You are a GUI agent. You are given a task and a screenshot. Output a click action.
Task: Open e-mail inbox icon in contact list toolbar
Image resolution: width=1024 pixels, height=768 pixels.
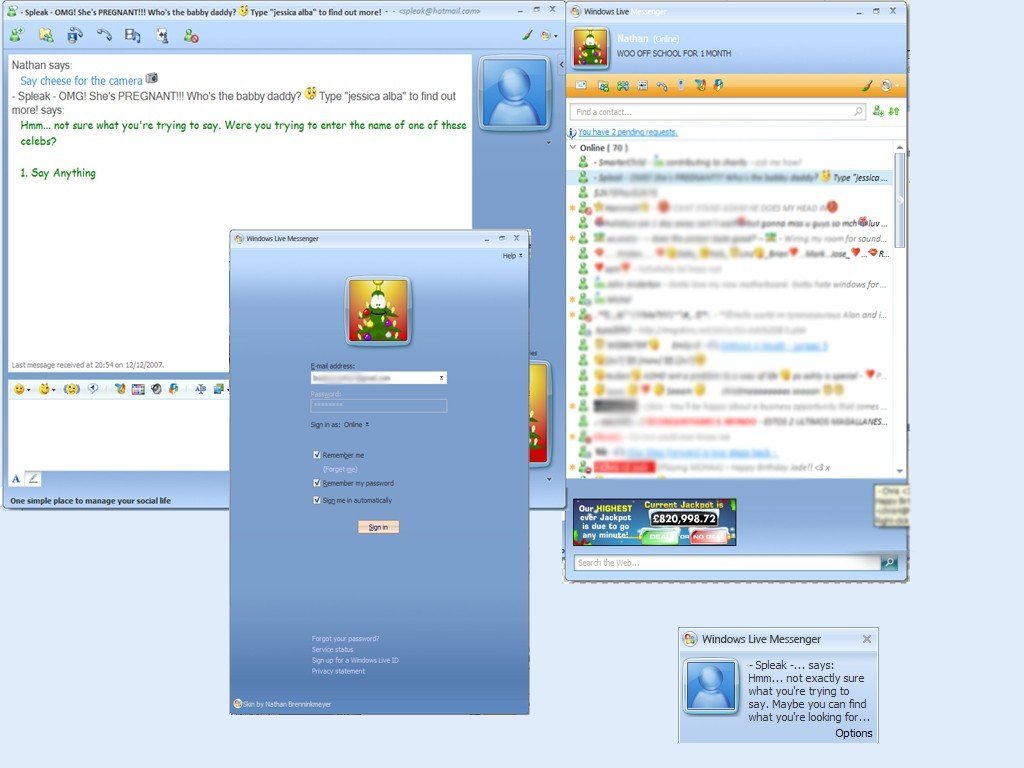tap(581, 86)
